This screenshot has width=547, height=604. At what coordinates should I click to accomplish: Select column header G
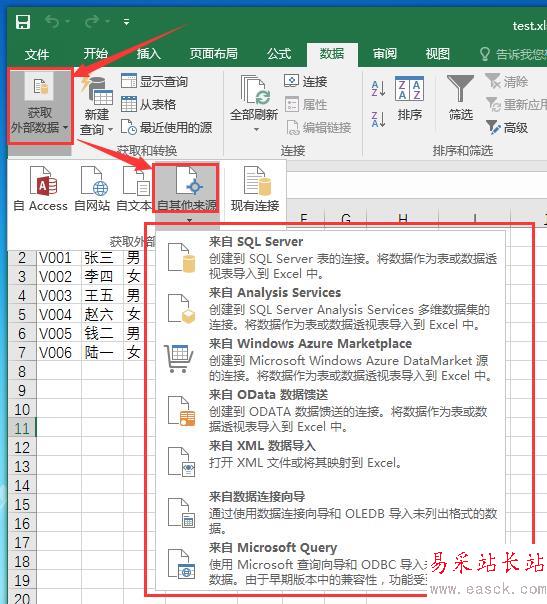click(x=346, y=218)
